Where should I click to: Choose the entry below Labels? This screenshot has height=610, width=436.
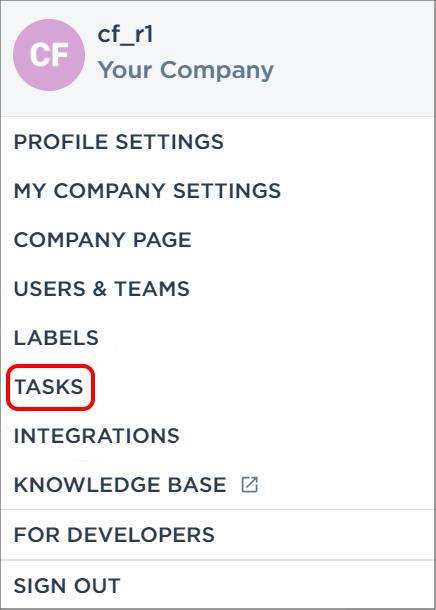click(49, 387)
